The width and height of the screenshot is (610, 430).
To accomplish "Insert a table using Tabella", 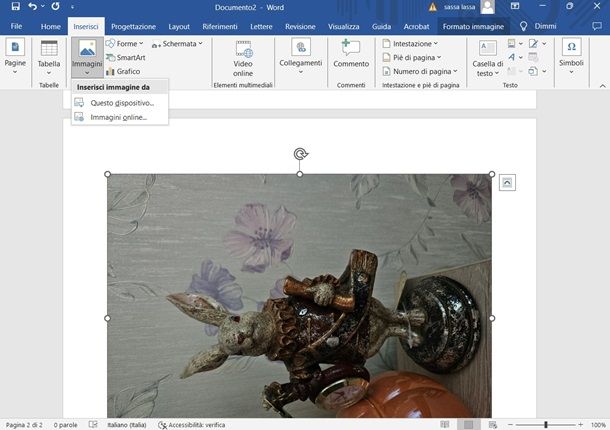I will pyautogui.click(x=49, y=58).
